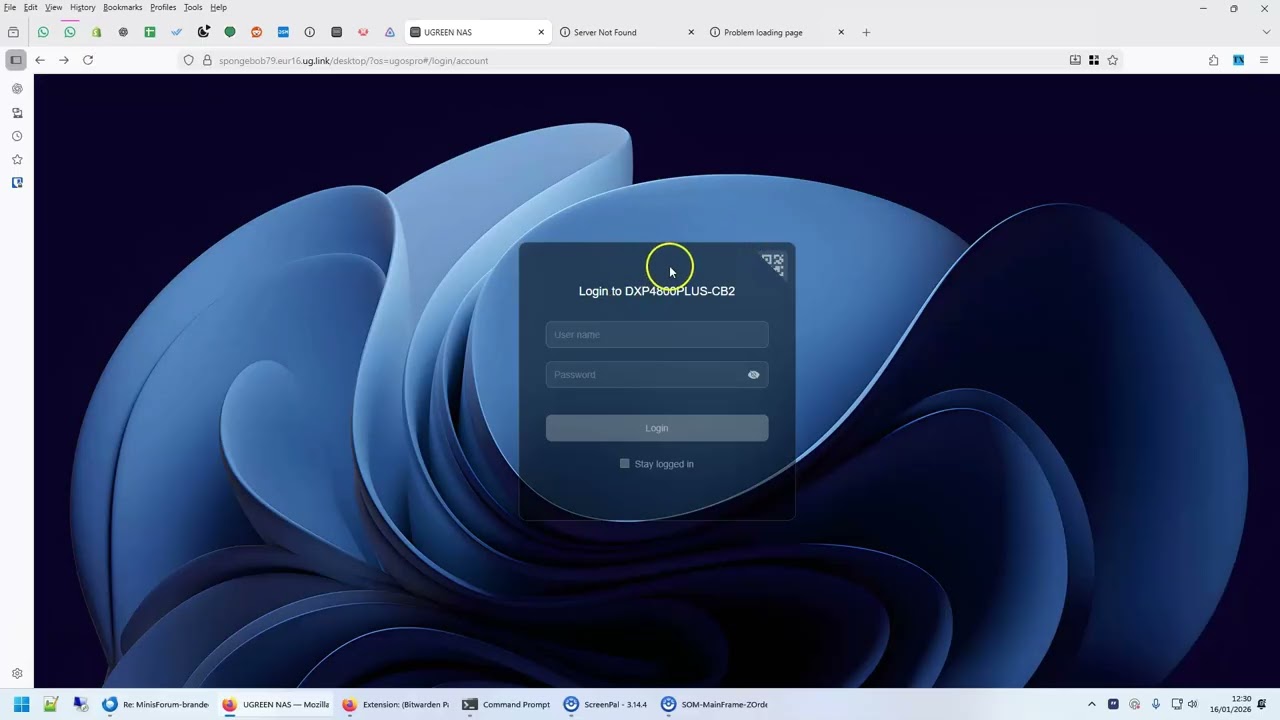Viewport: 1280px width, 720px height.
Task: Click the Login button
Action: pyautogui.click(x=657, y=428)
